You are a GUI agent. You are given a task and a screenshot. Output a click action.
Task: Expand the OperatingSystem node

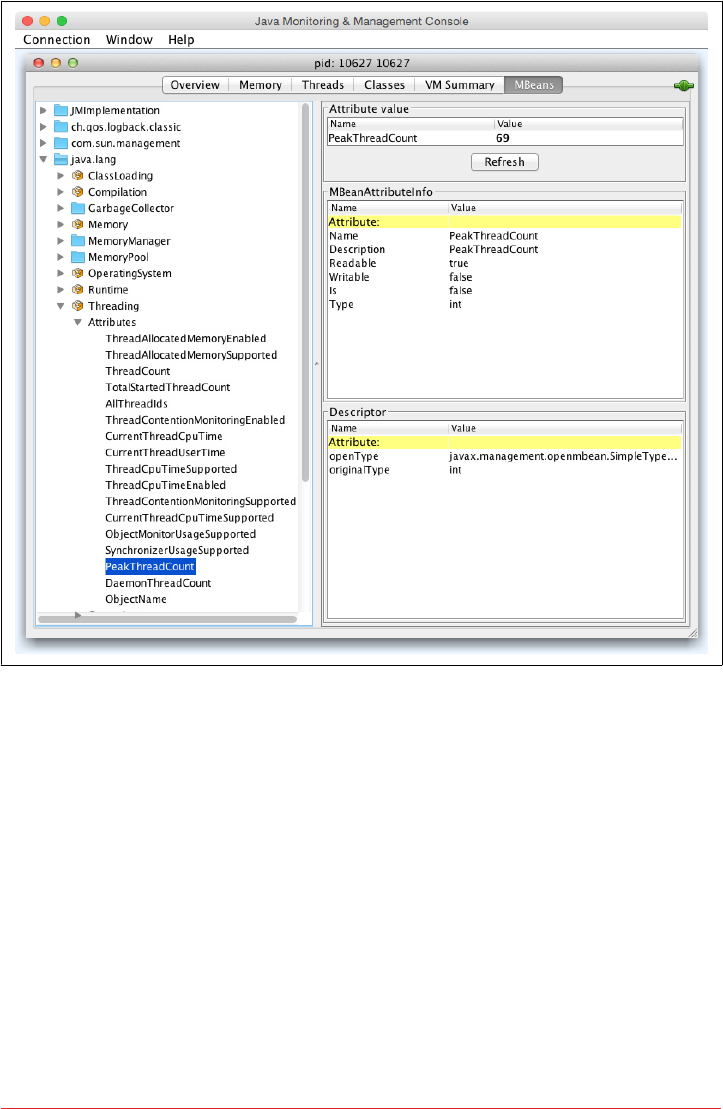[60, 273]
